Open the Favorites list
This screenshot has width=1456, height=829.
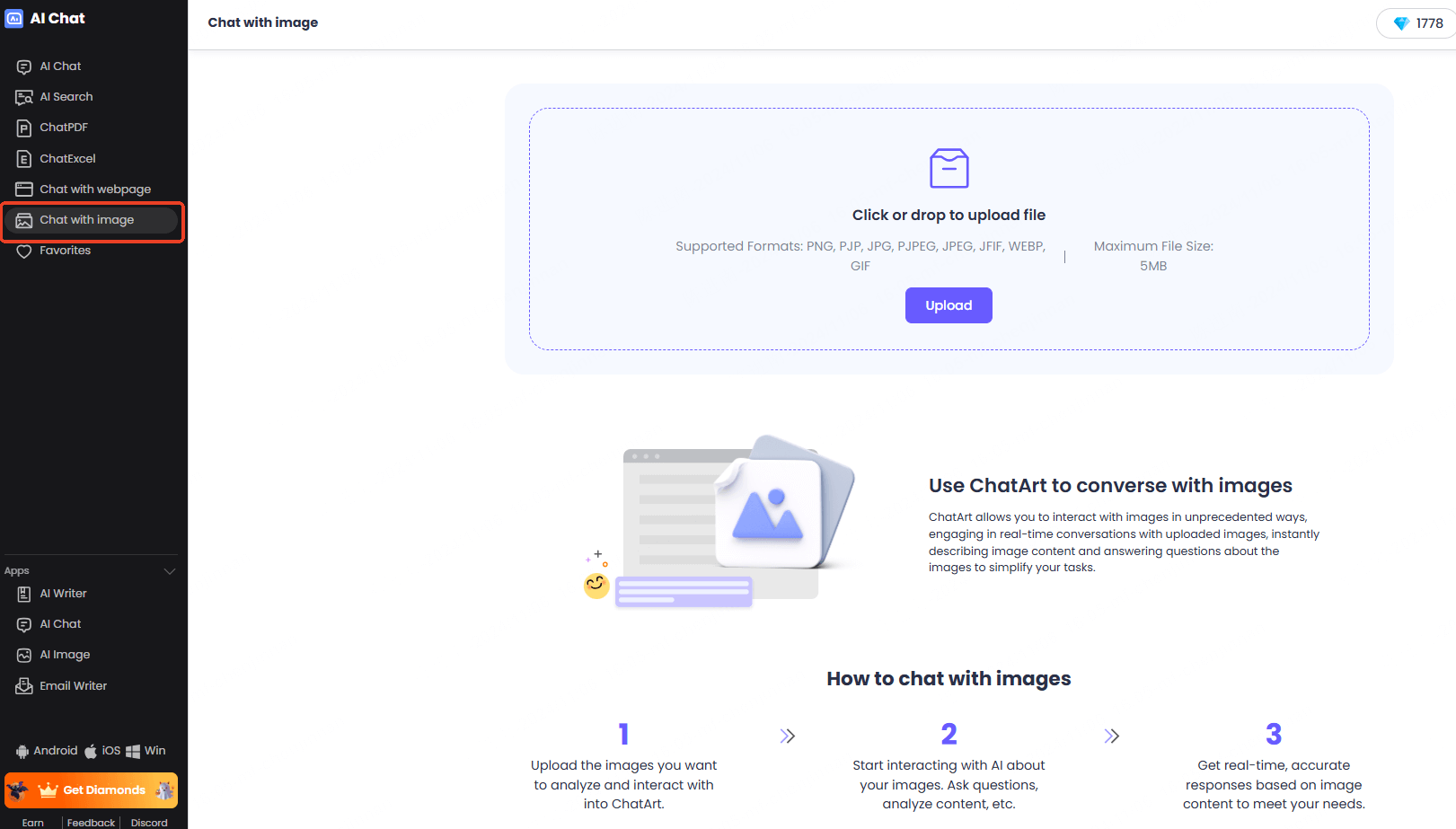tap(65, 251)
